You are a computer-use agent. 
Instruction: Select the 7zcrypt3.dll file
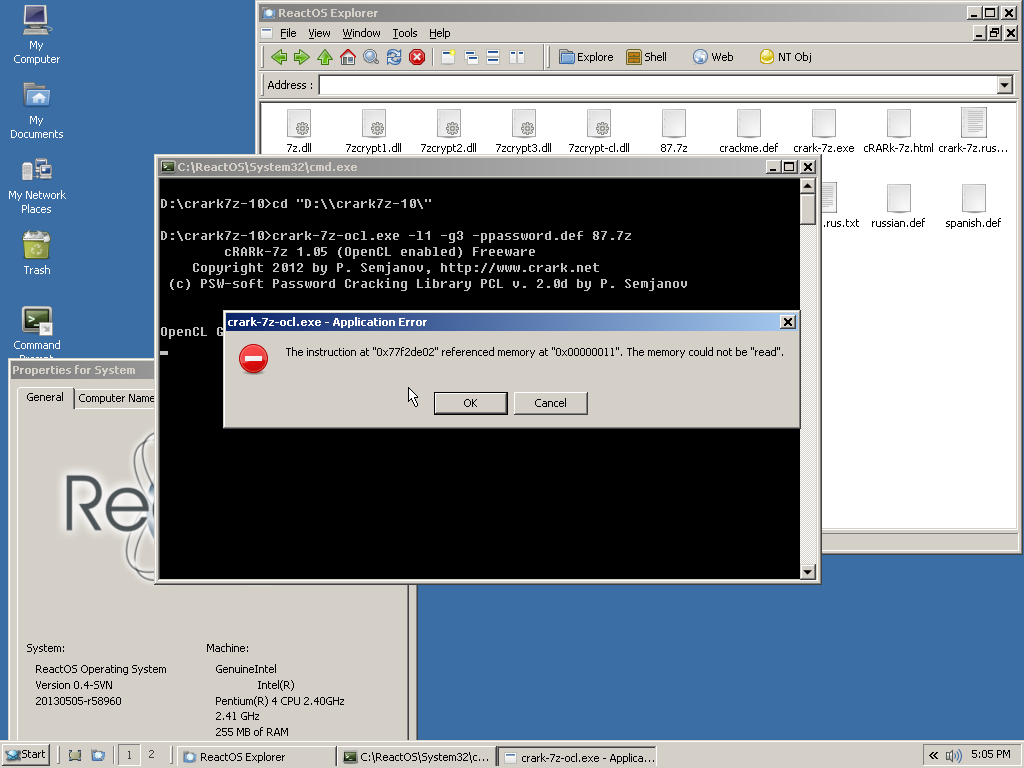[x=524, y=131]
